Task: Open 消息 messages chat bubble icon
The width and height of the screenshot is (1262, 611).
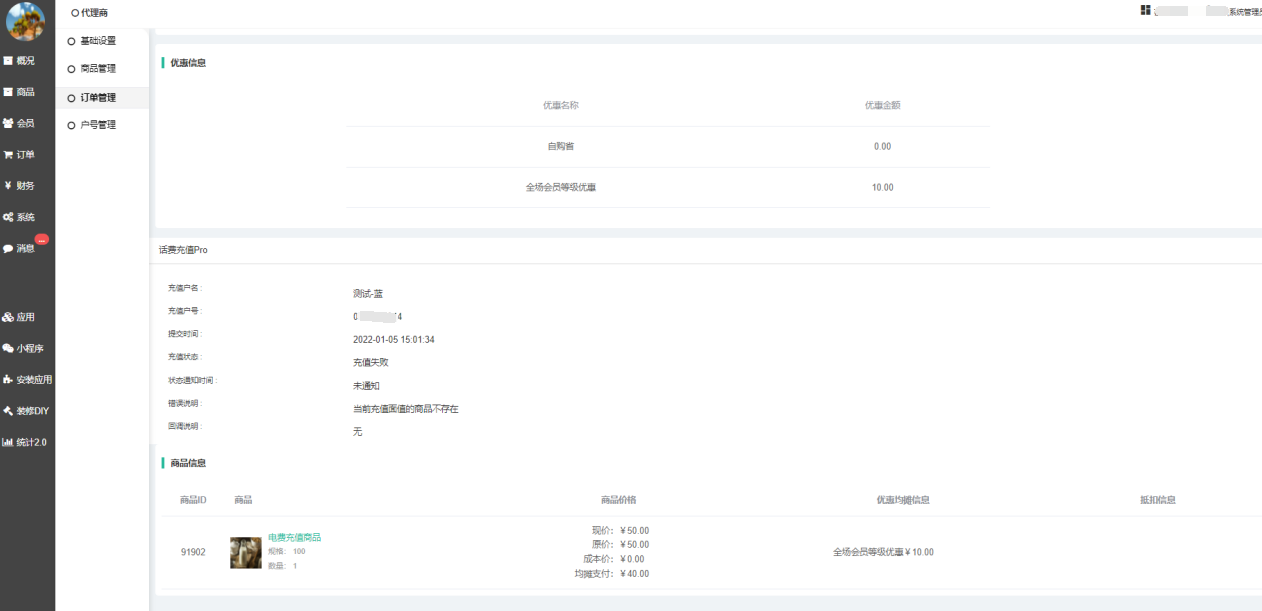Action: pos(8,249)
